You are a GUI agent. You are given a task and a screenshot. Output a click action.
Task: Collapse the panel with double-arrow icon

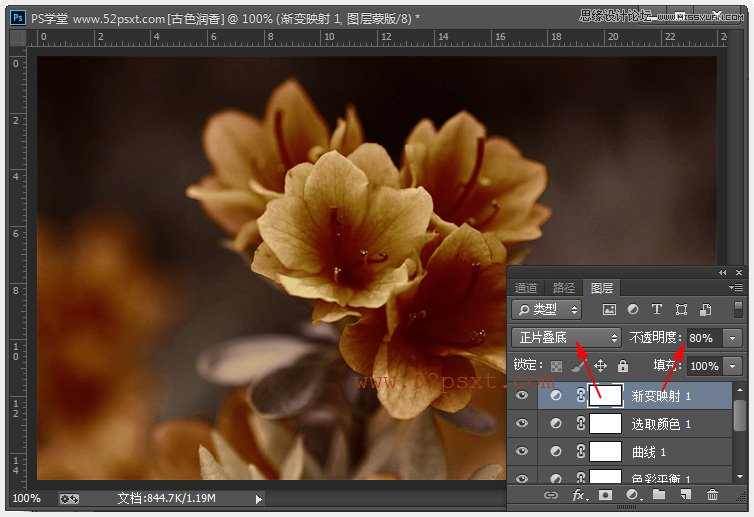(x=723, y=273)
